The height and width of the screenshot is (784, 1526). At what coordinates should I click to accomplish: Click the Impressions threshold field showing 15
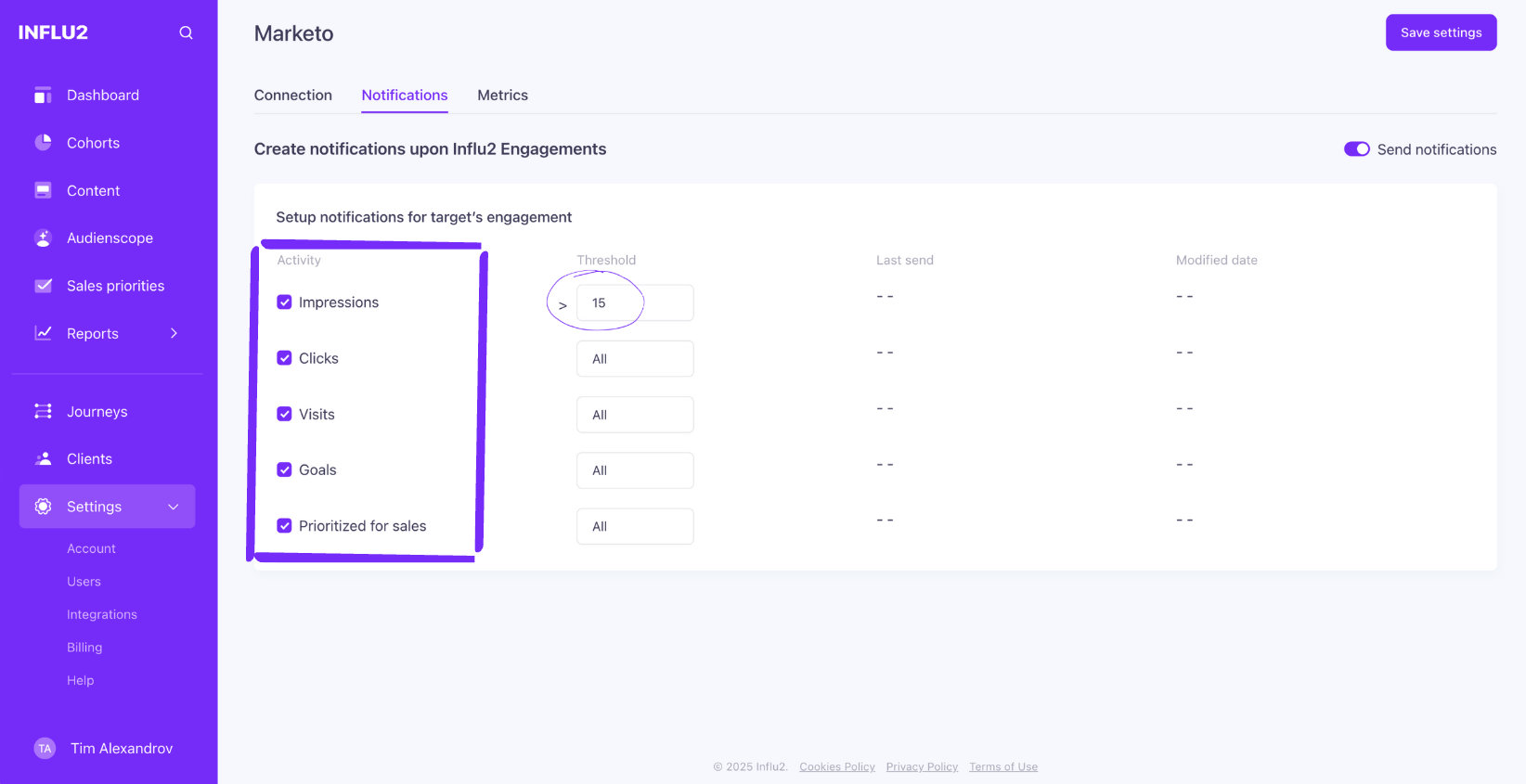635,303
